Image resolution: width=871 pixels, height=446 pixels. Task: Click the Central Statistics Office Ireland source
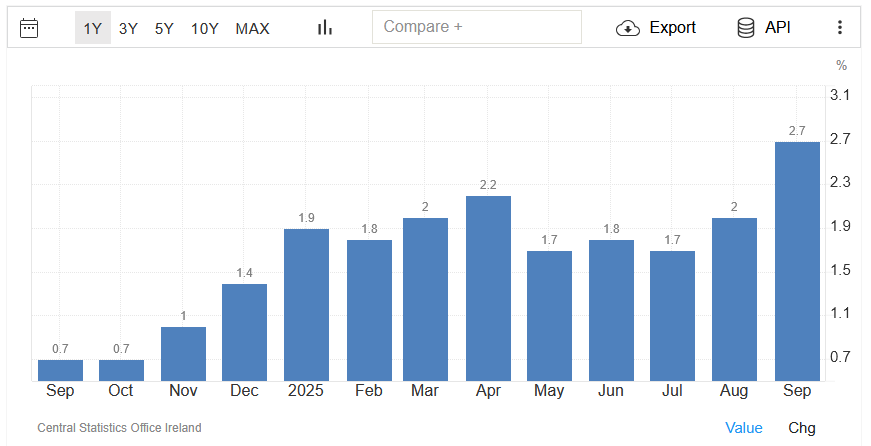click(x=119, y=428)
